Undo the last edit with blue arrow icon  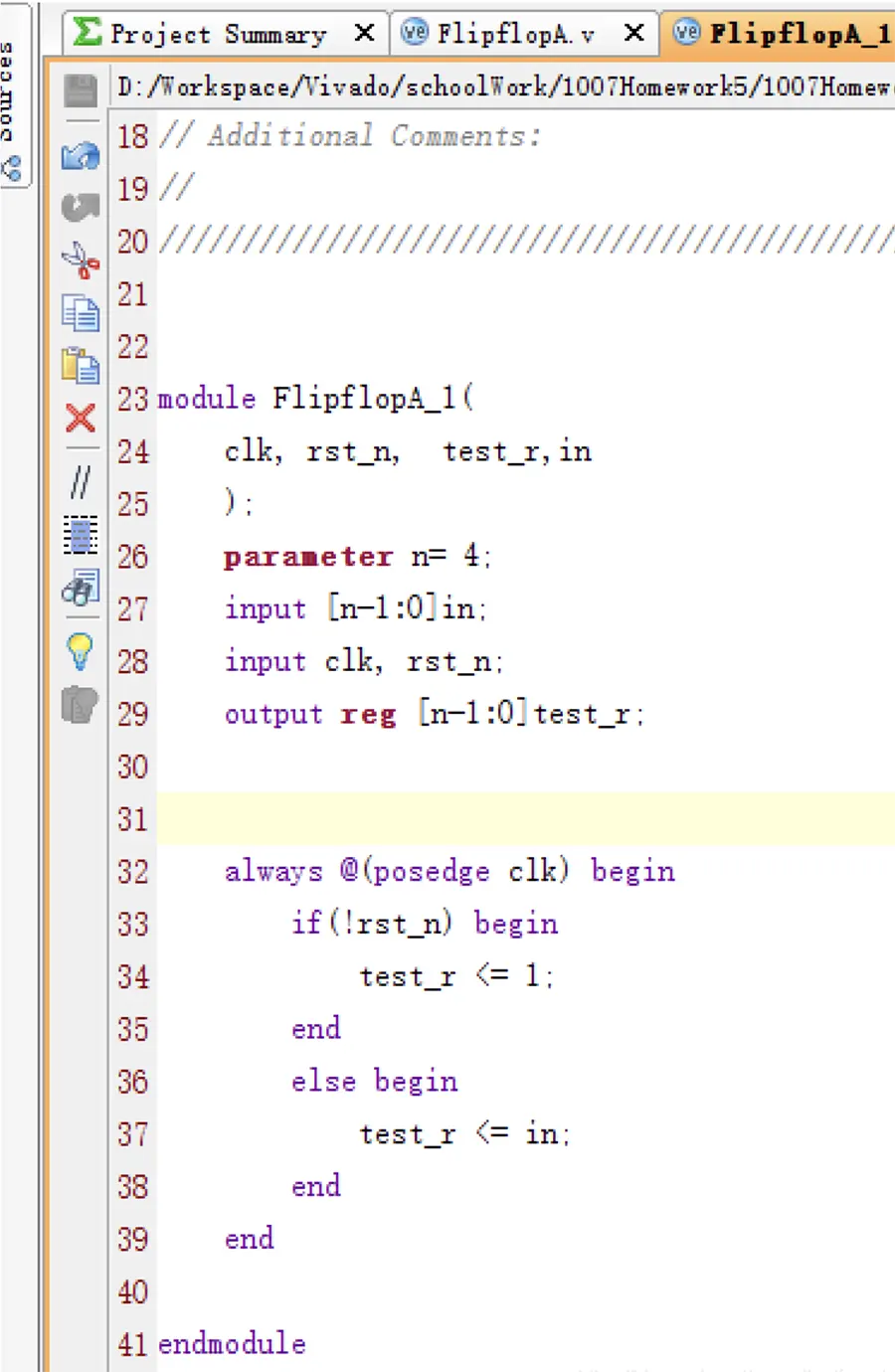click(81, 155)
